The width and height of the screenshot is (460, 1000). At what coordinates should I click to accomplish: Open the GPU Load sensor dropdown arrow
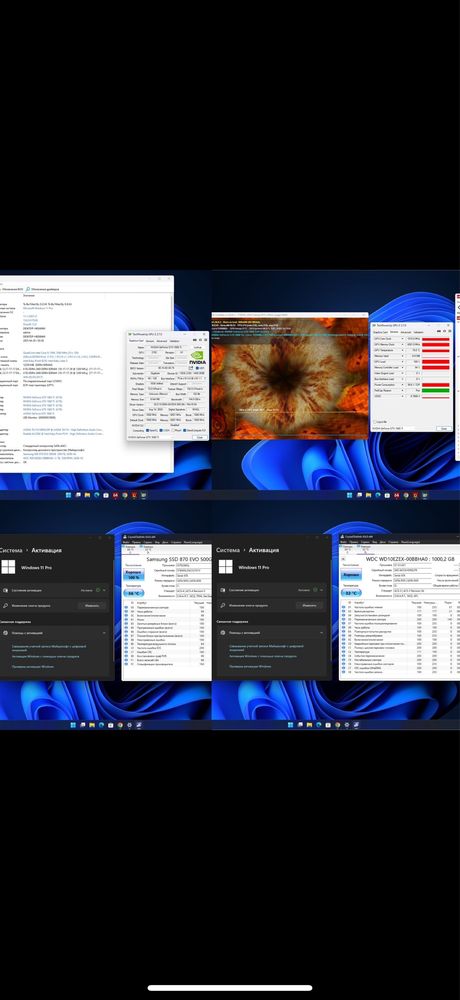(x=403, y=362)
